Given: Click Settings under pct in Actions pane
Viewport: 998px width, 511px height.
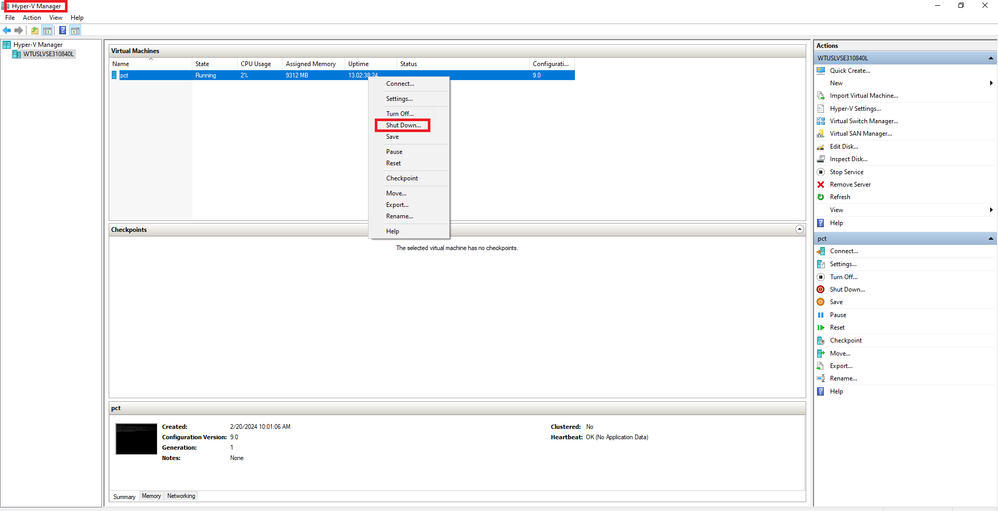Looking at the screenshot, I should coord(843,264).
